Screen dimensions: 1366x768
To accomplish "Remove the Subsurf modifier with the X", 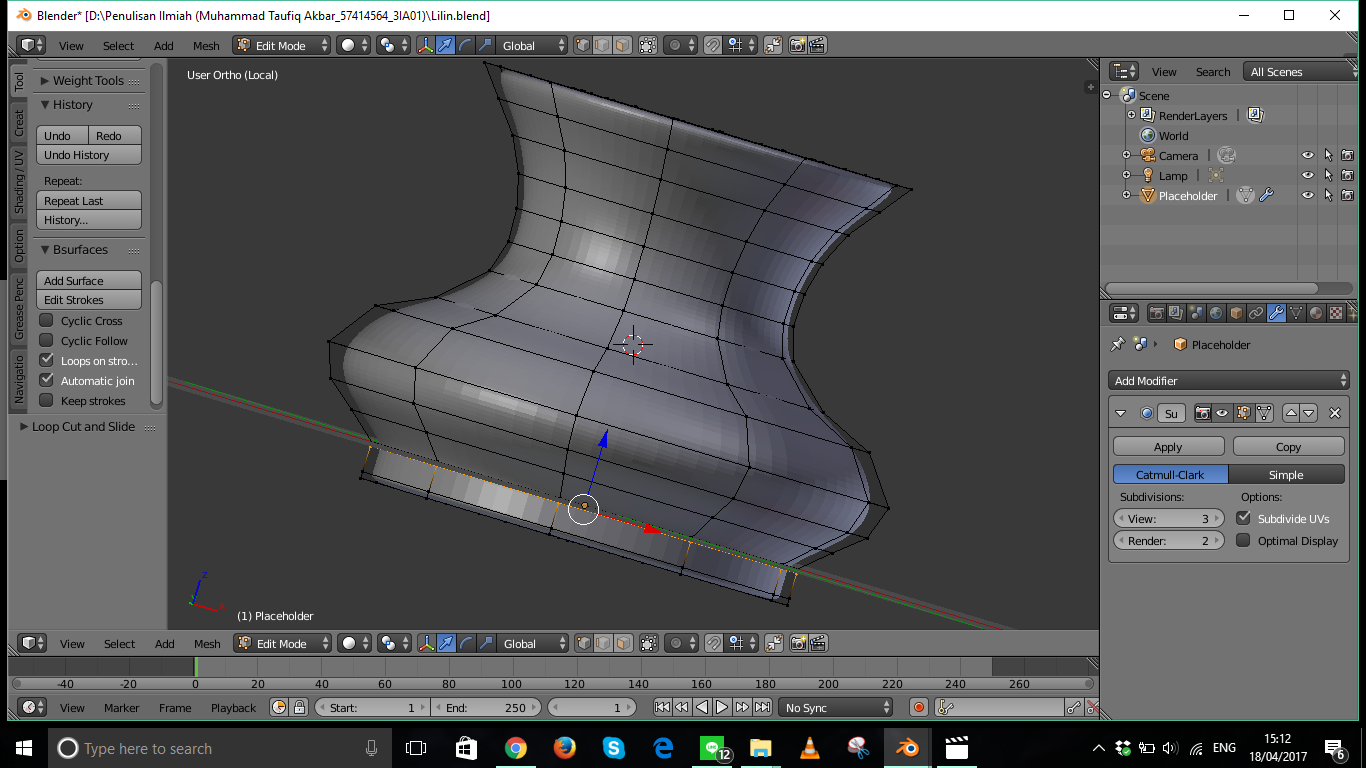I will 1334,413.
